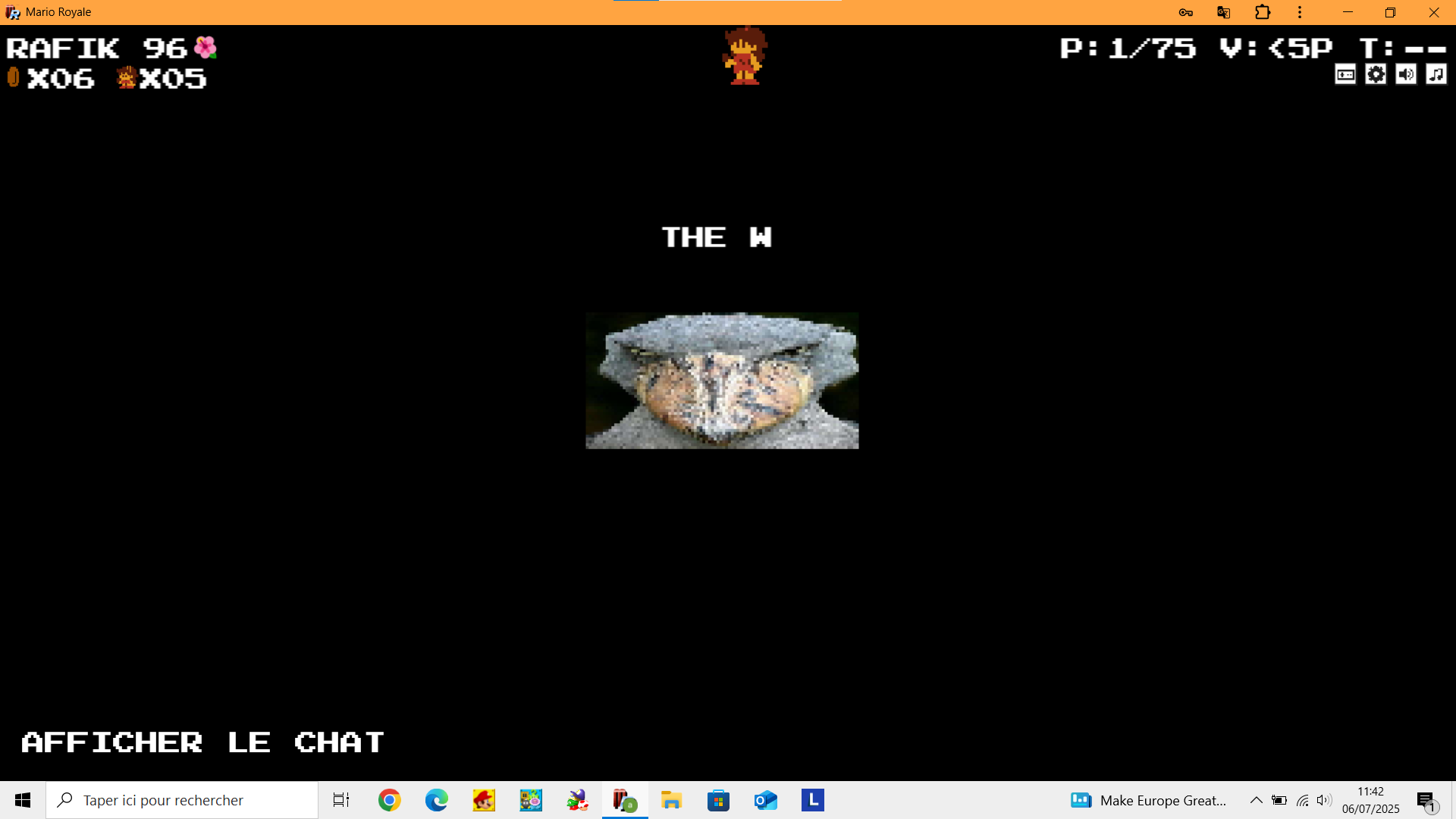Click the Mario character sprite at top

coord(745,55)
